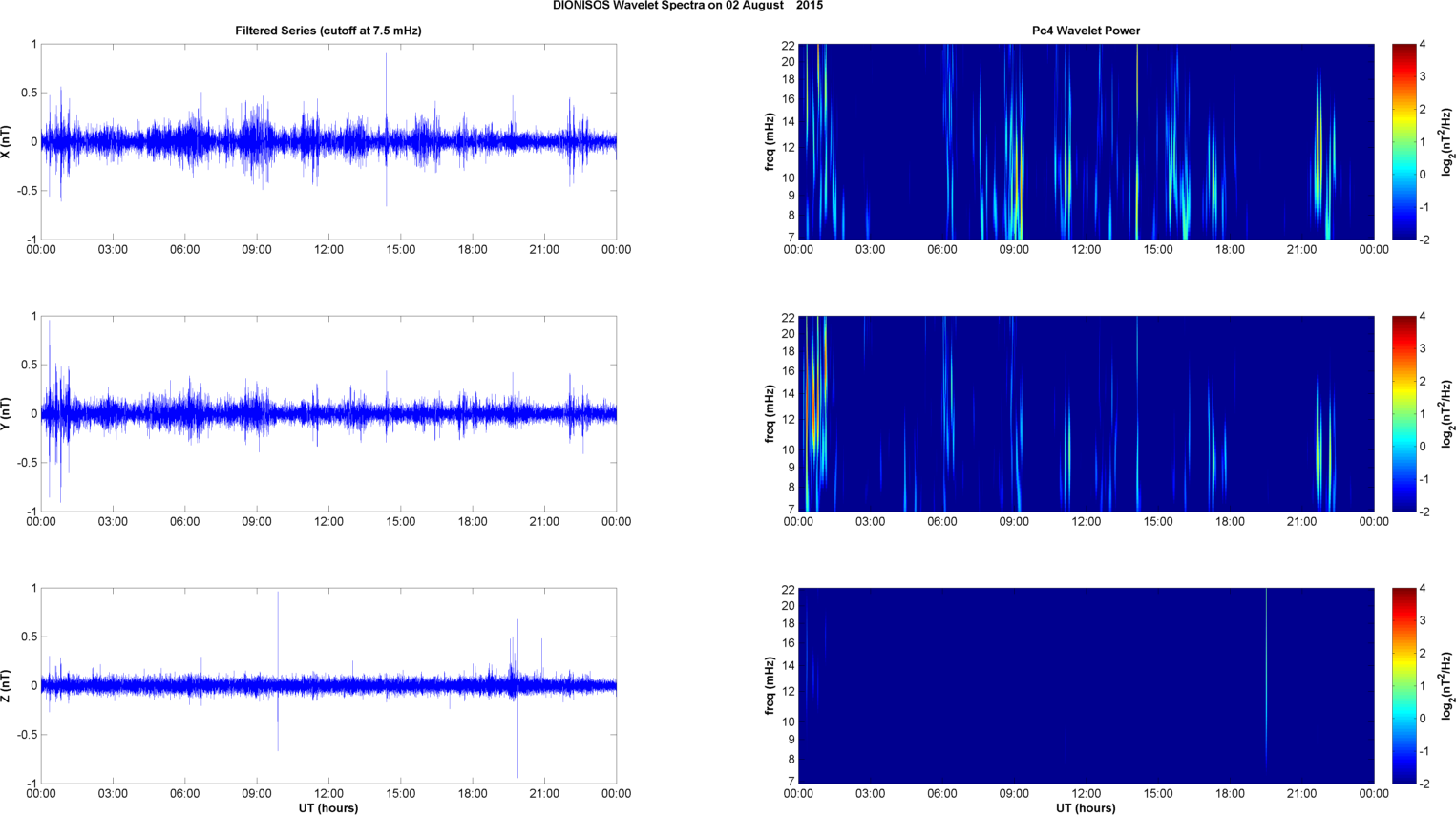Select the 'Z (nT)' y-axis label
1456x815 pixels.
pyautogui.click(x=6, y=686)
